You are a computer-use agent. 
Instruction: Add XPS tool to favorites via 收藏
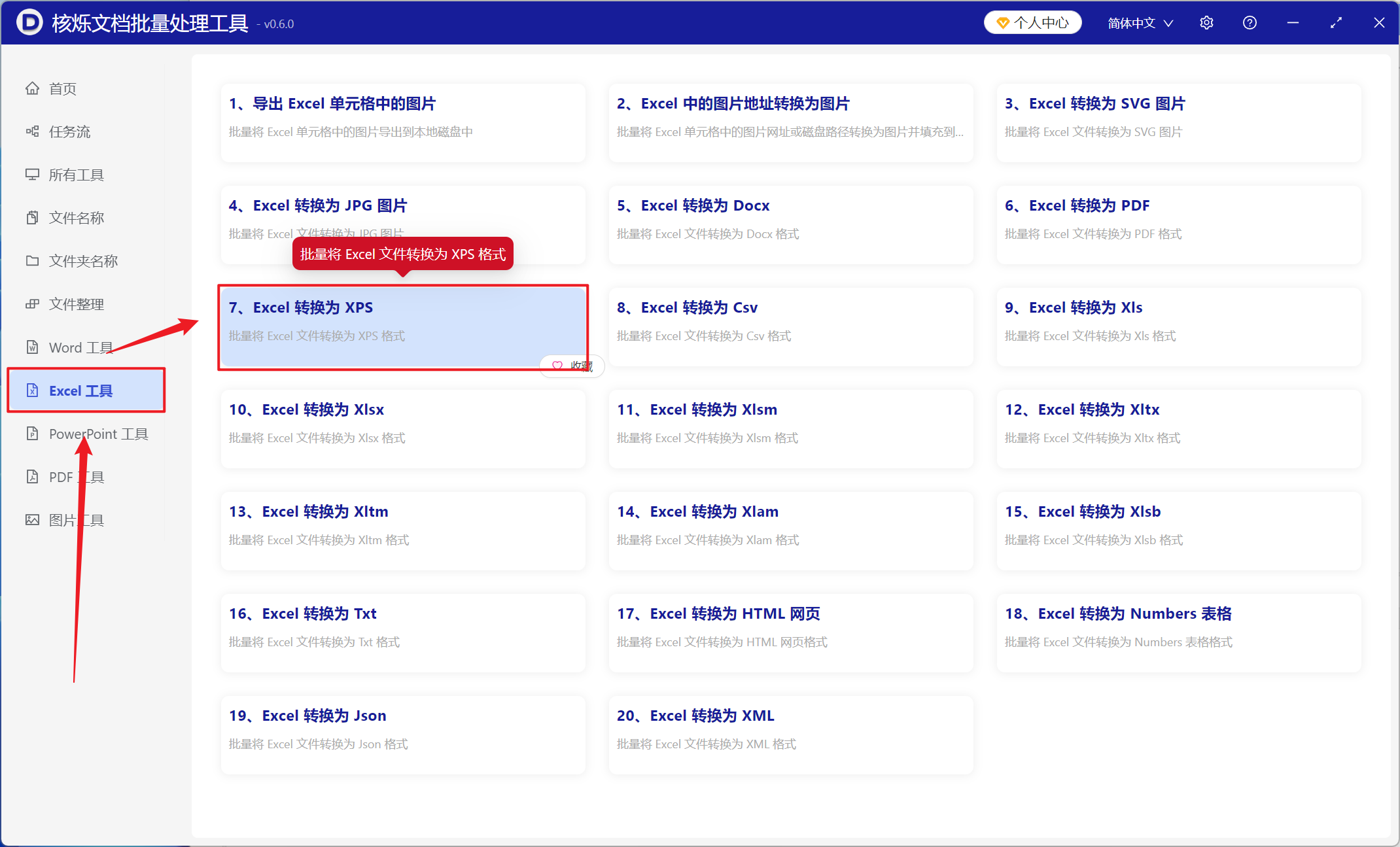point(572,366)
